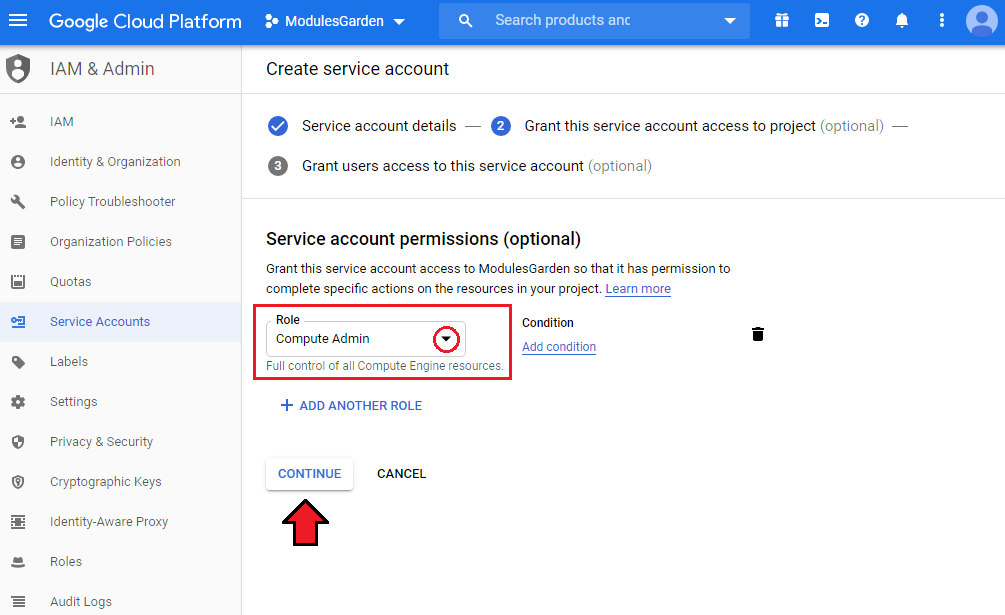Screen dimensions: 1005x615
Task: Select step 3 Grant users access
Action: [460, 166]
